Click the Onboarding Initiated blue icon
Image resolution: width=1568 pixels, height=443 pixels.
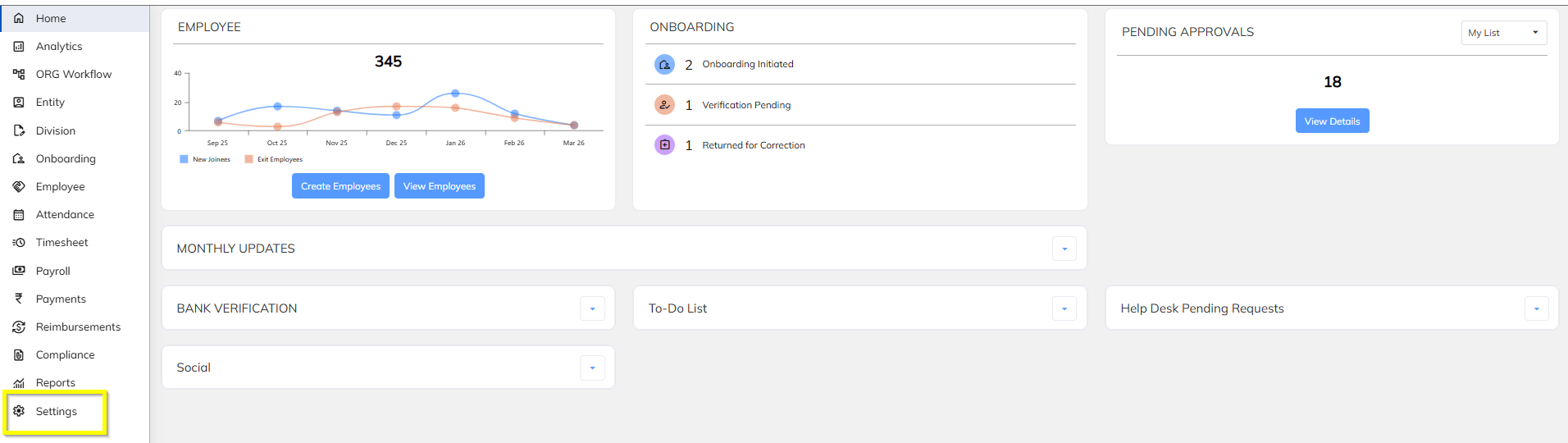tap(664, 64)
